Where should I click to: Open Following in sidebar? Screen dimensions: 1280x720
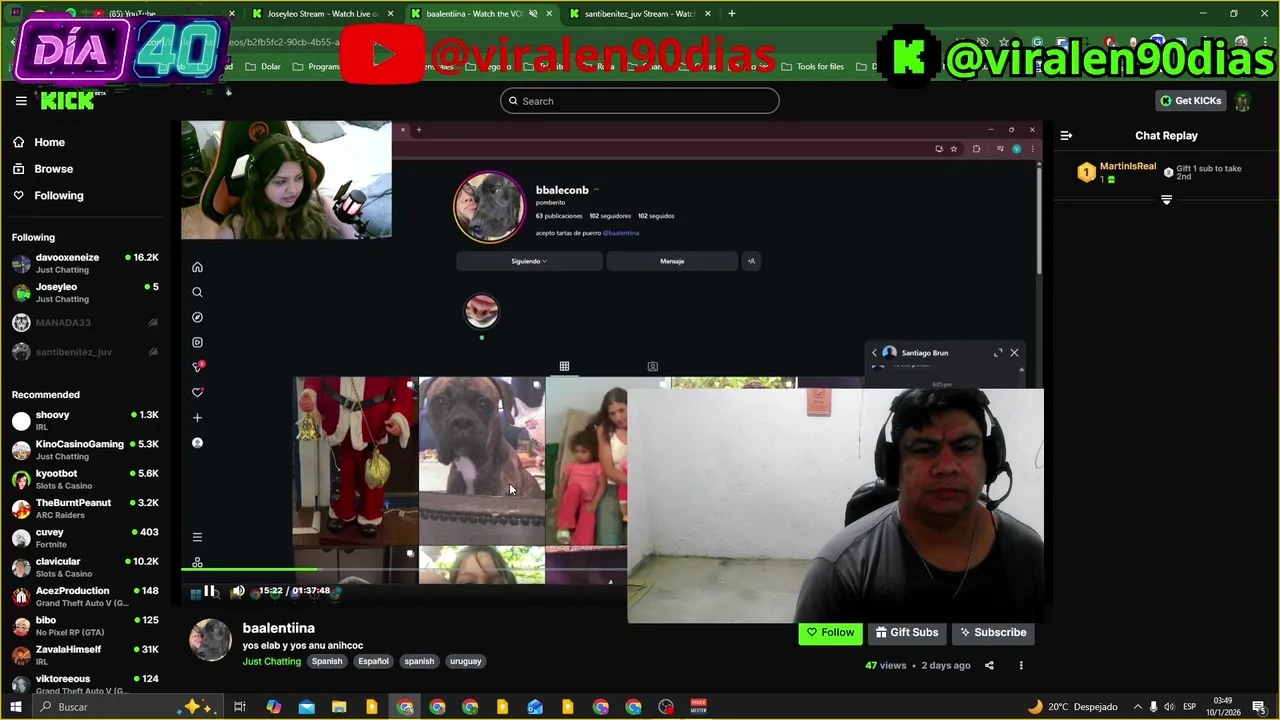(x=59, y=195)
